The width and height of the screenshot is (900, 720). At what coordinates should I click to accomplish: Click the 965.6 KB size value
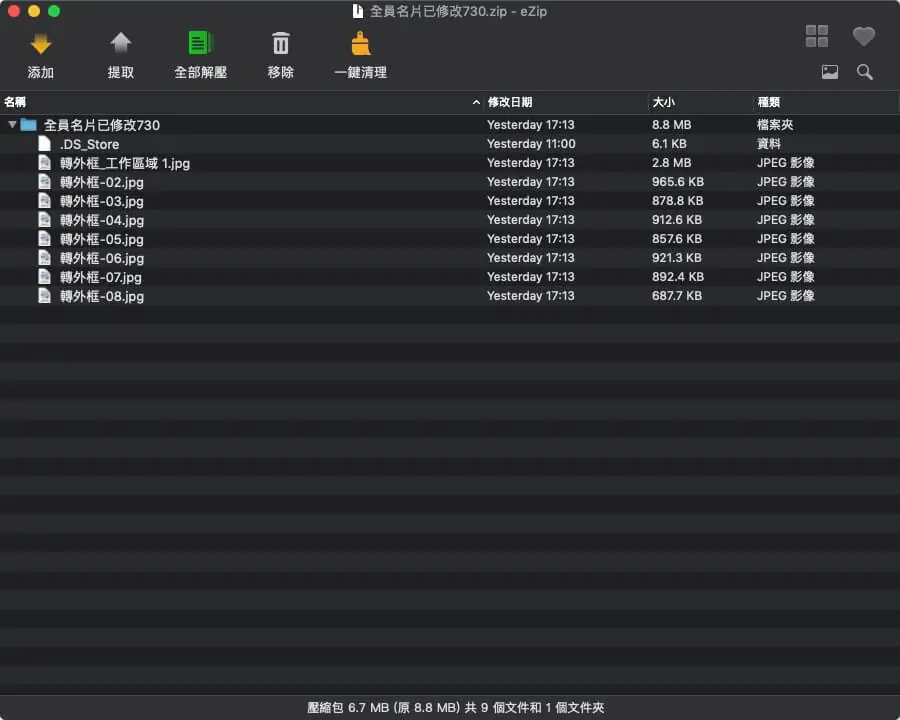coord(678,181)
